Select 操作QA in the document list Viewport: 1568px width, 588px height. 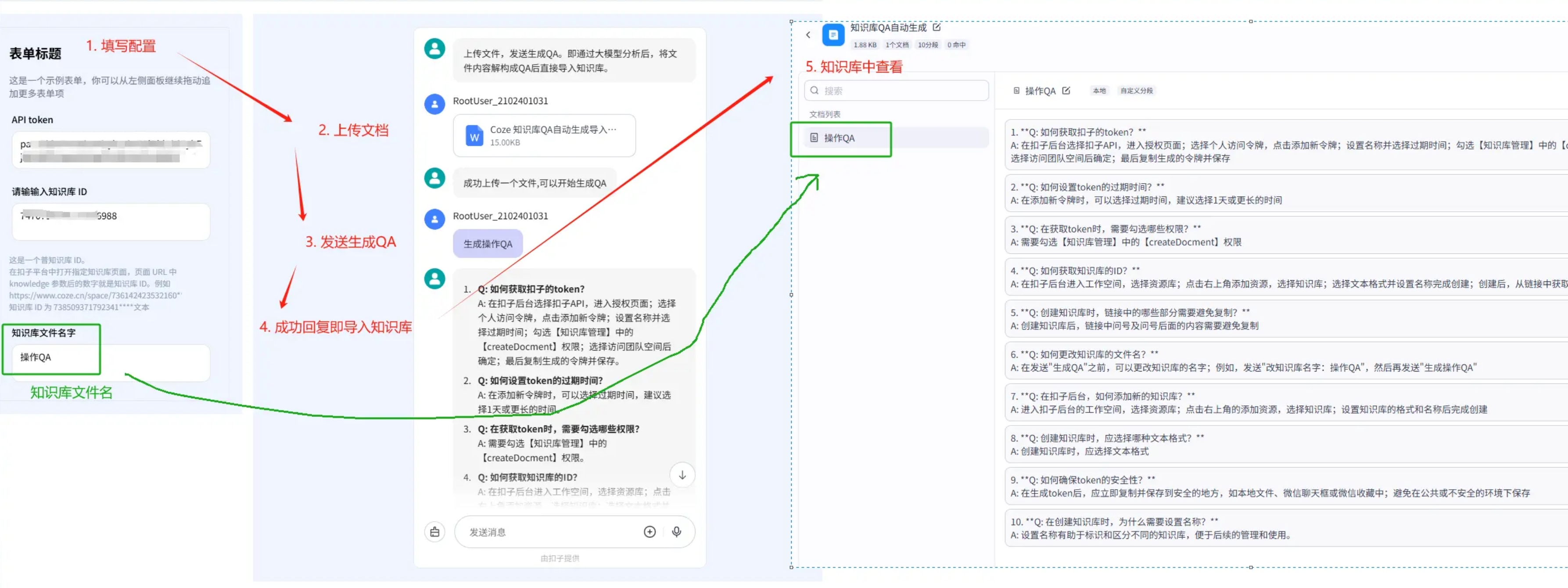840,138
